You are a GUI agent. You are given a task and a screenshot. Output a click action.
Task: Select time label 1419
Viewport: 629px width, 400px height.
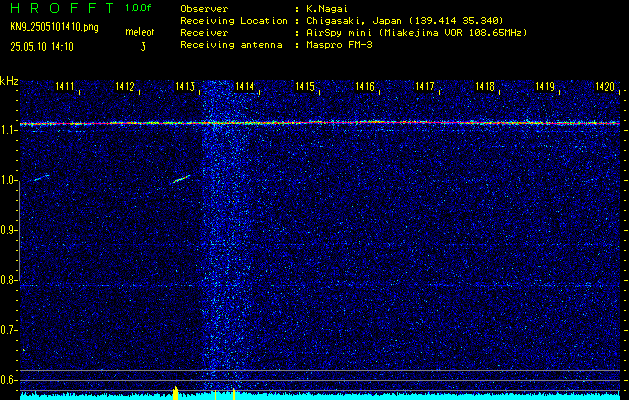click(x=545, y=86)
